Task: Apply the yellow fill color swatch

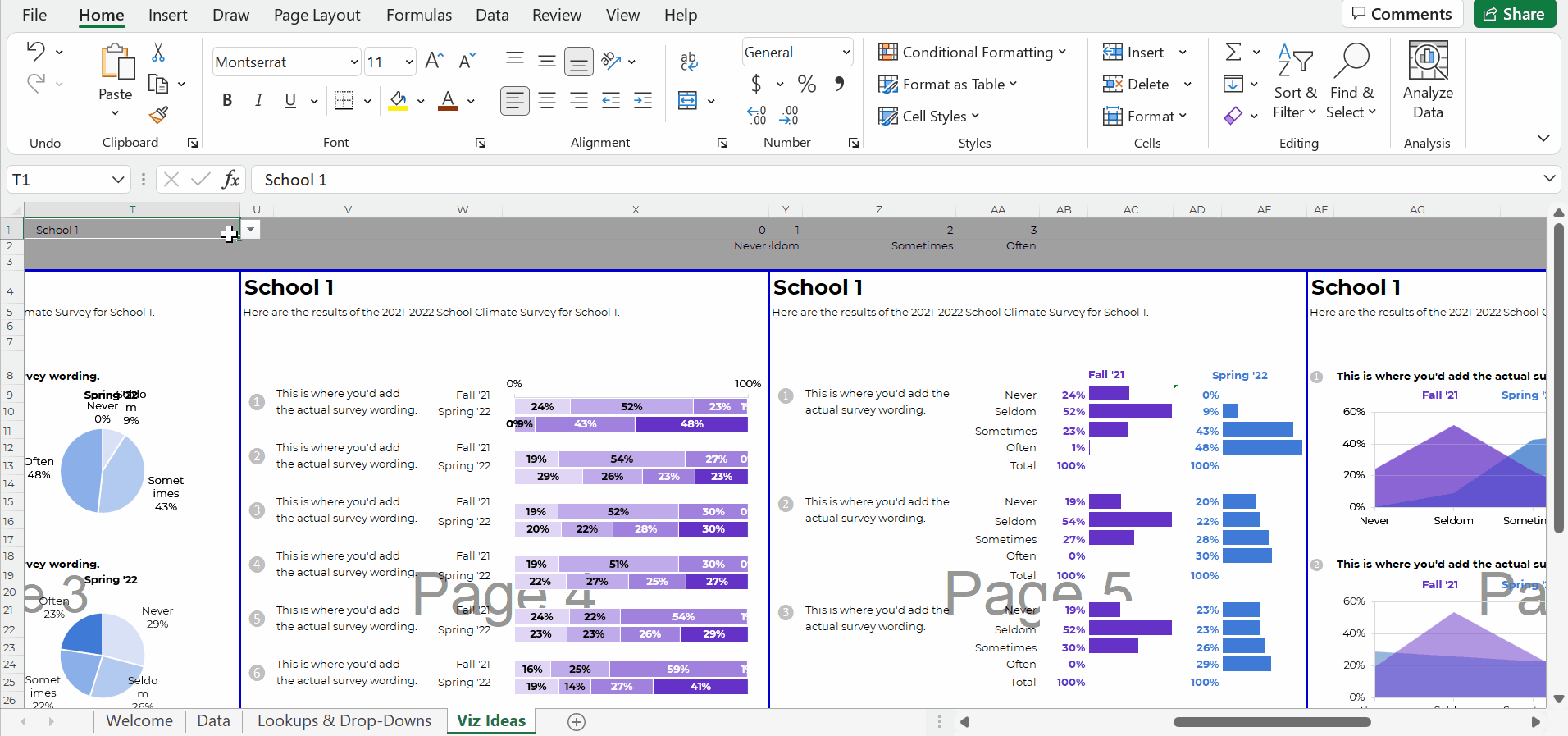Action: 399,101
